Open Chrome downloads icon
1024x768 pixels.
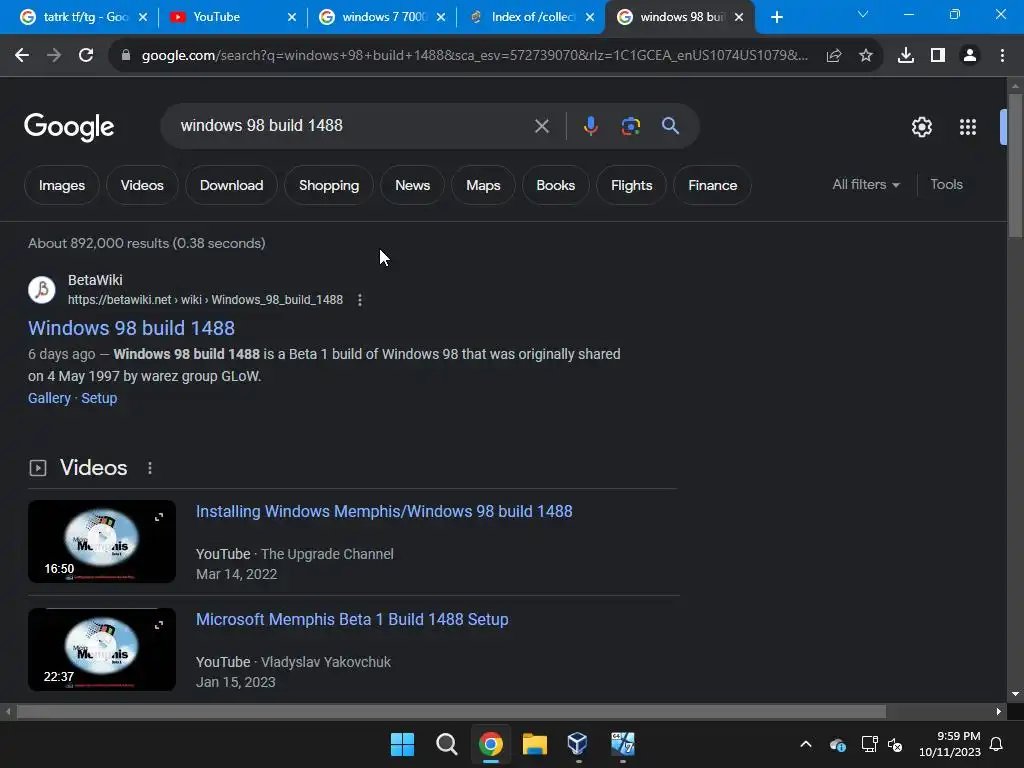click(905, 56)
